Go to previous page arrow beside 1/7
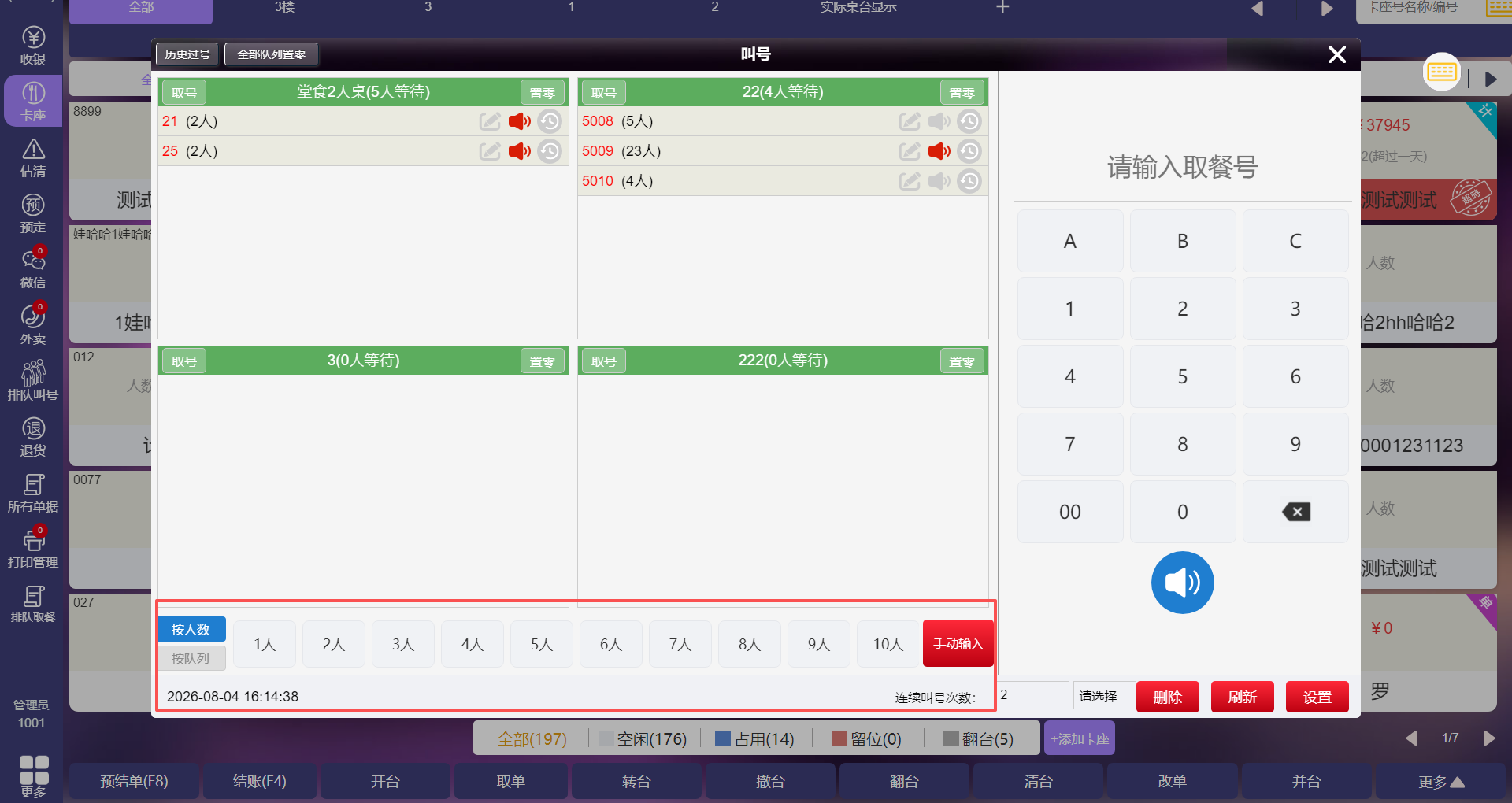 pos(1411,738)
